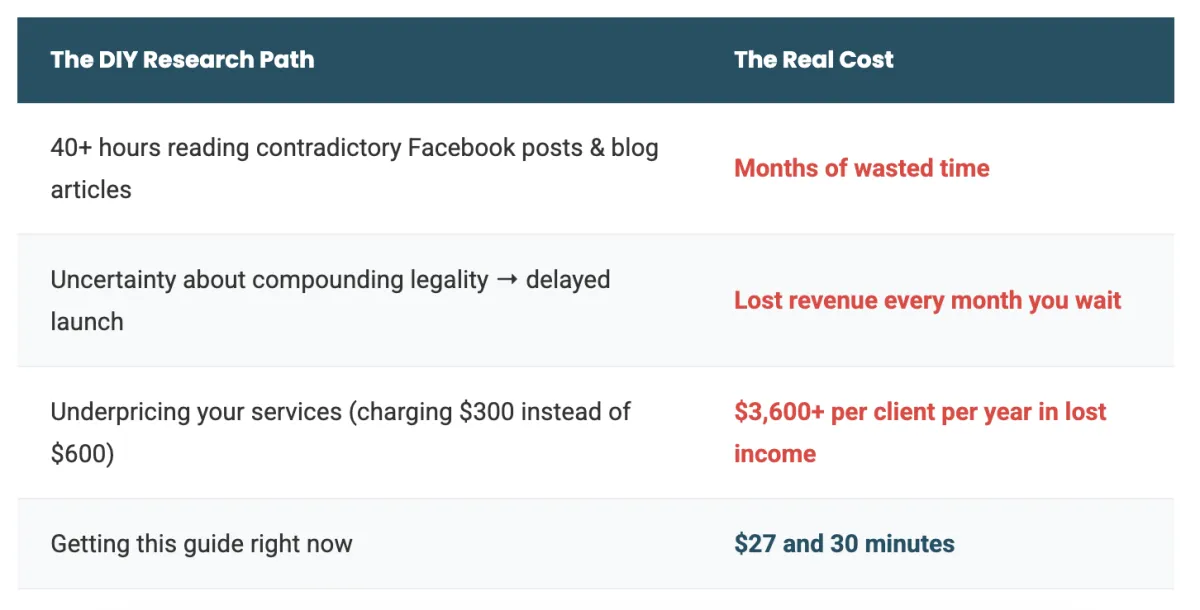1200x610 pixels.
Task: Click the word "launch" in the second row
Action: pos(87,322)
